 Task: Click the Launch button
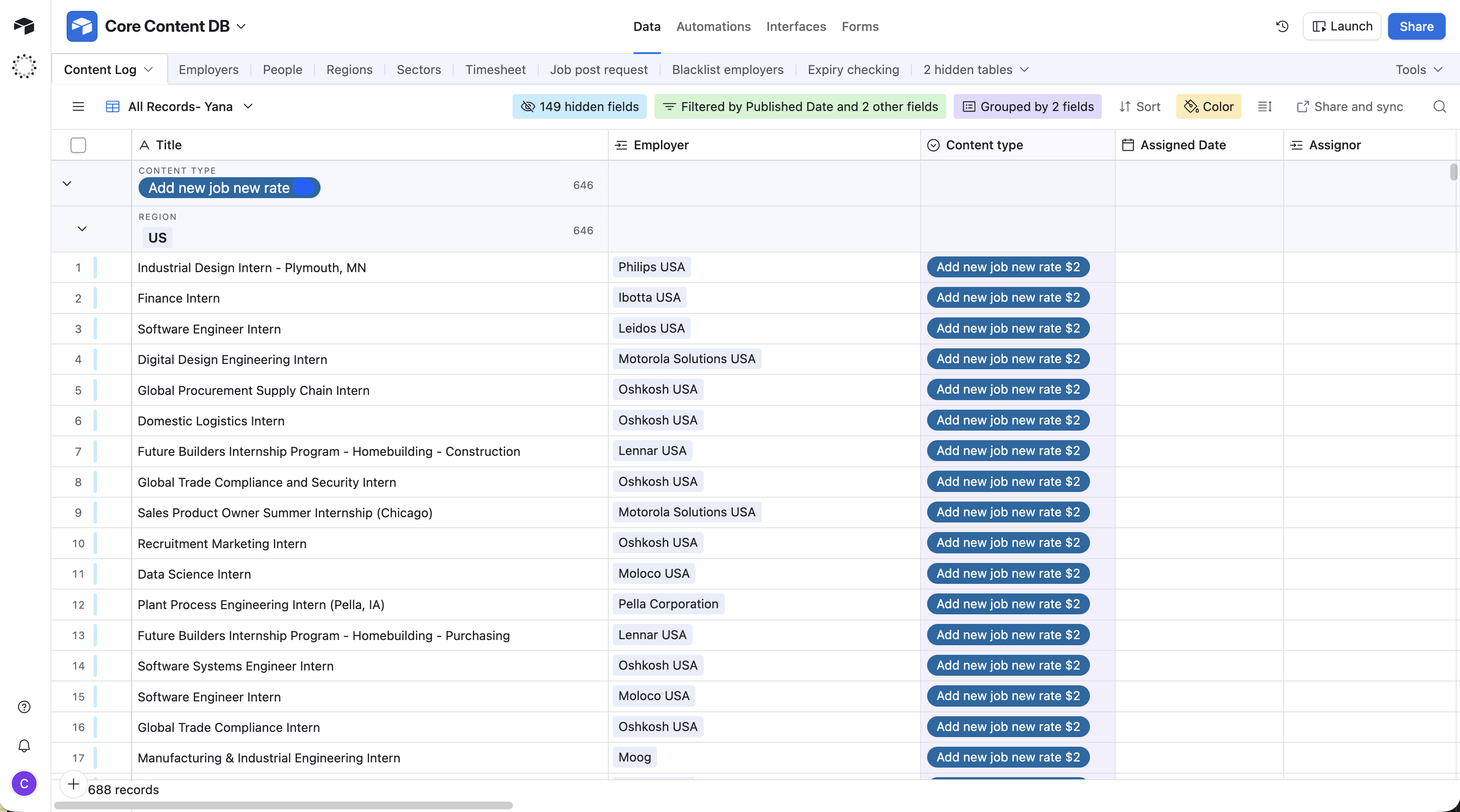[x=1342, y=26]
